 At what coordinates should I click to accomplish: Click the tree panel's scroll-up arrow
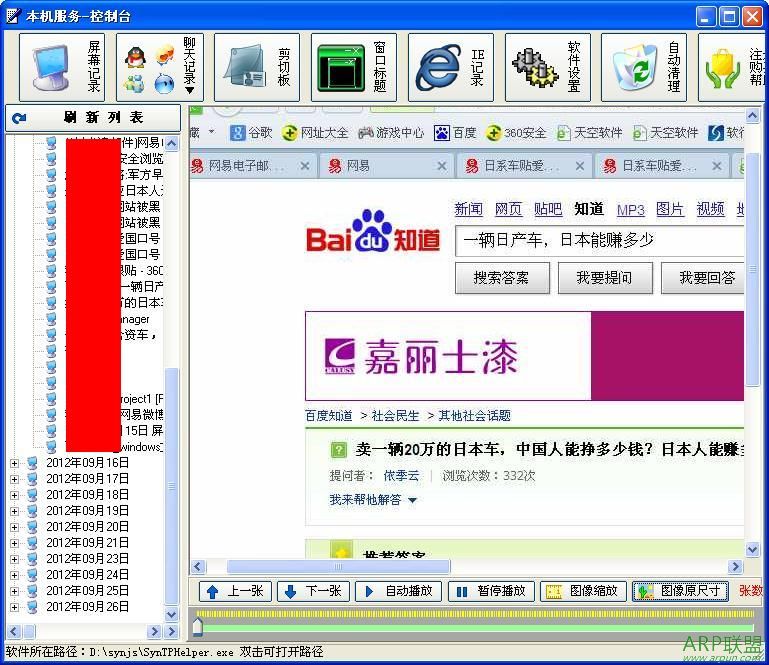pos(171,144)
